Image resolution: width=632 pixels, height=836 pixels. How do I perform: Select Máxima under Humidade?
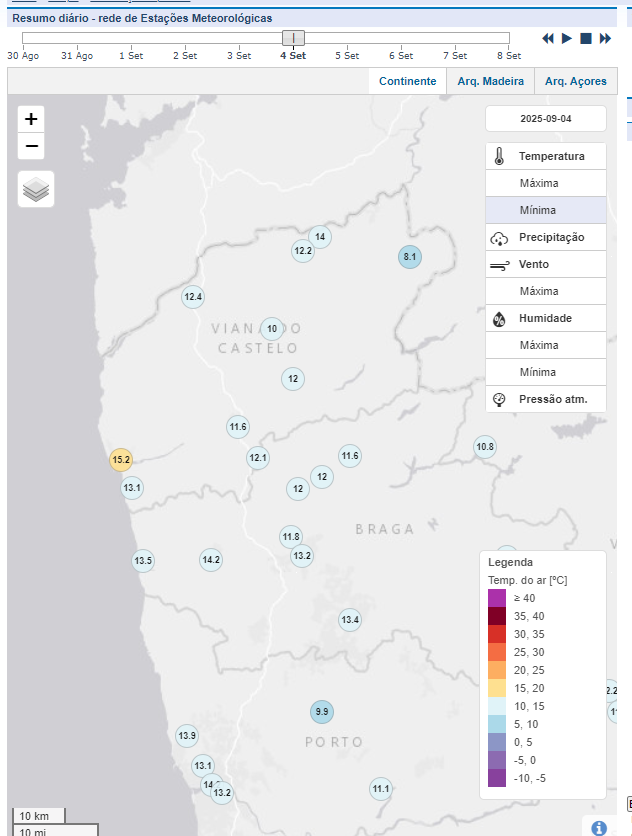tap(546, 345)
